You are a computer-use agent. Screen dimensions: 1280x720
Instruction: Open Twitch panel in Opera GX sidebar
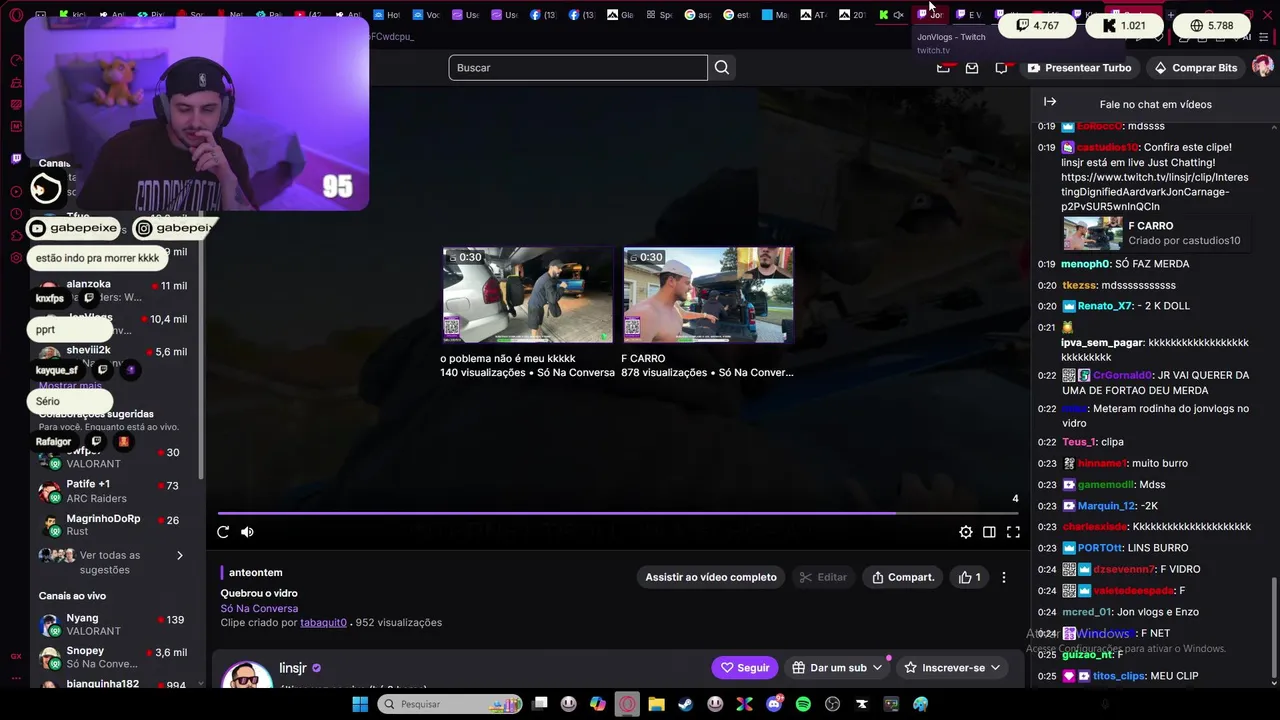[16, 159]
